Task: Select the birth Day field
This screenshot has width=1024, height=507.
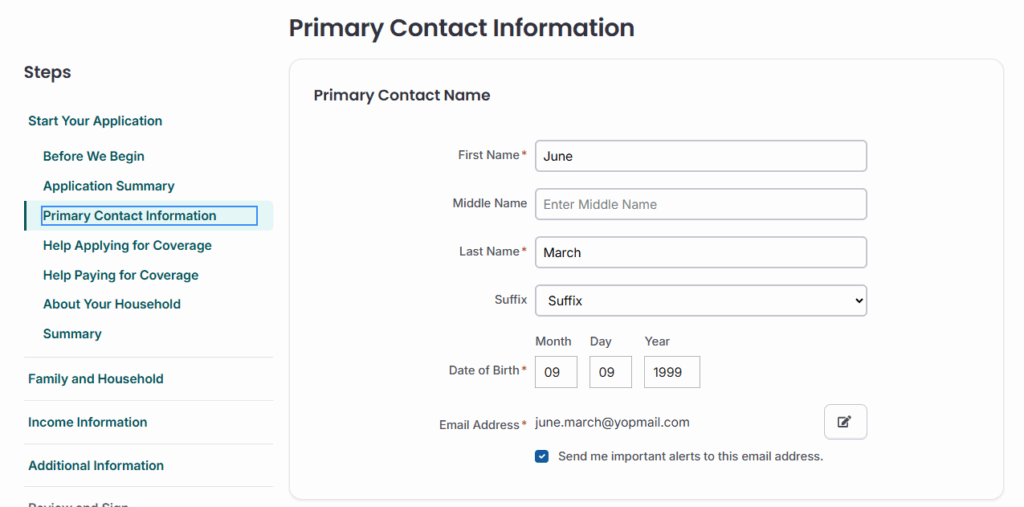Action: coord(610,372)
